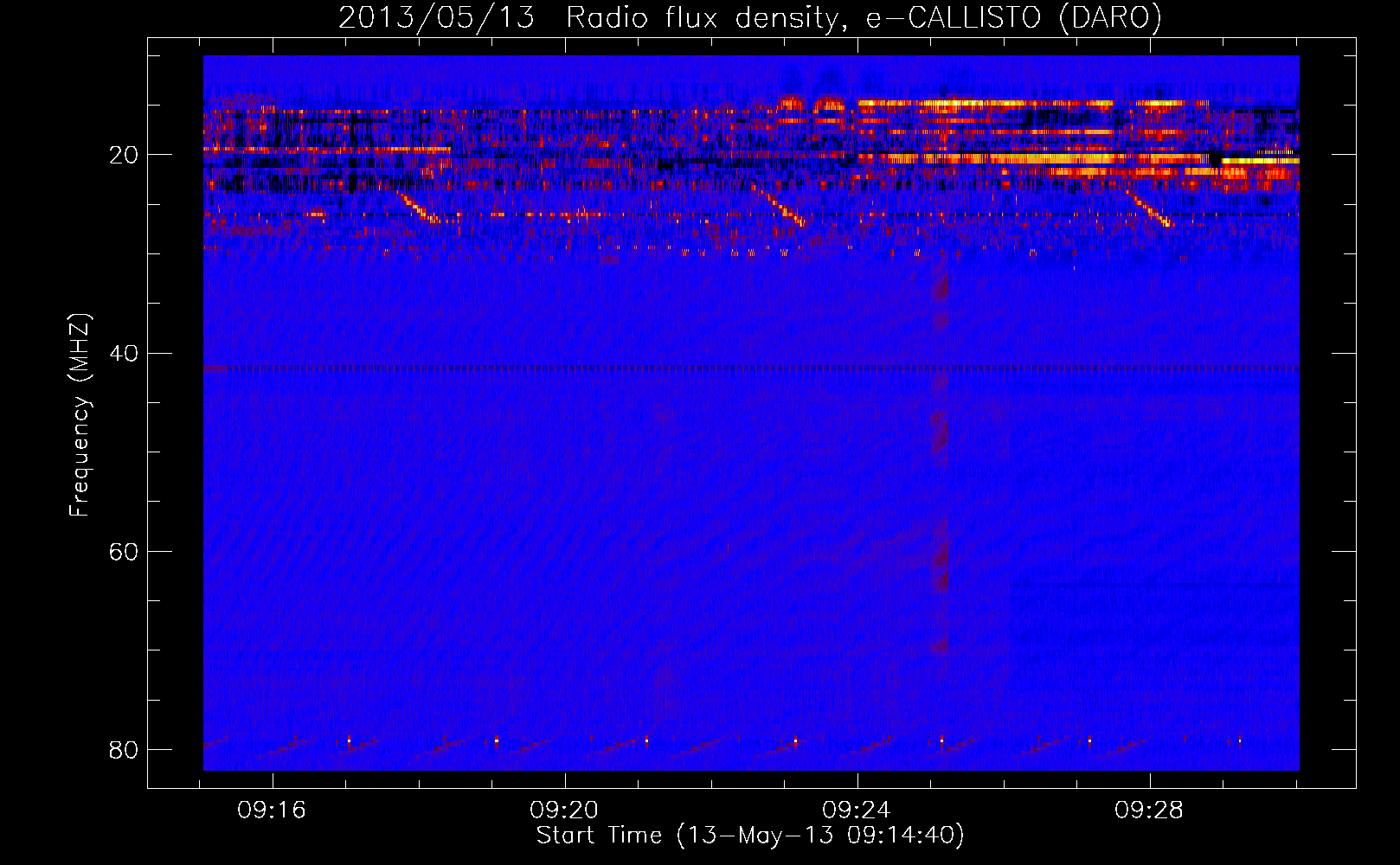Click the 80 MHz frequency tick label
The width and height of the screenshot is (1400, 865).
click(x=125, y=749)
